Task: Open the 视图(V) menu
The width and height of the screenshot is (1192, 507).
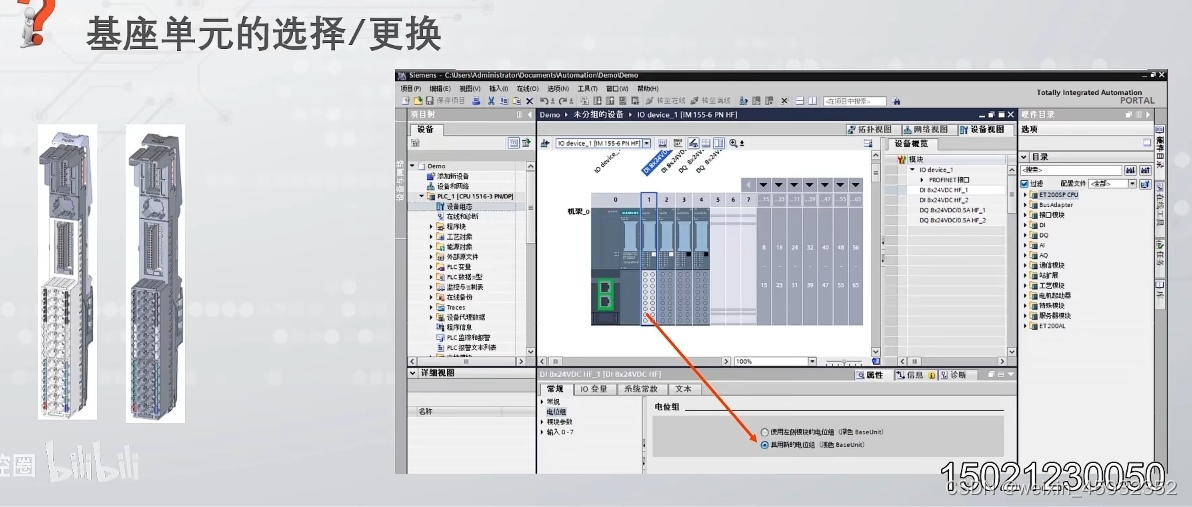Action: click(x=470, y=88)
